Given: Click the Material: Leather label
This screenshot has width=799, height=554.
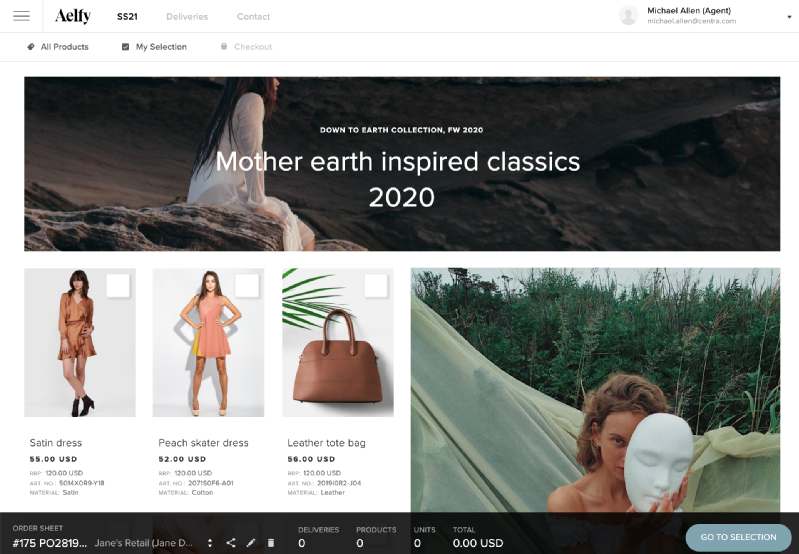Looking at the screenshot, I should [x=316, y=493].
